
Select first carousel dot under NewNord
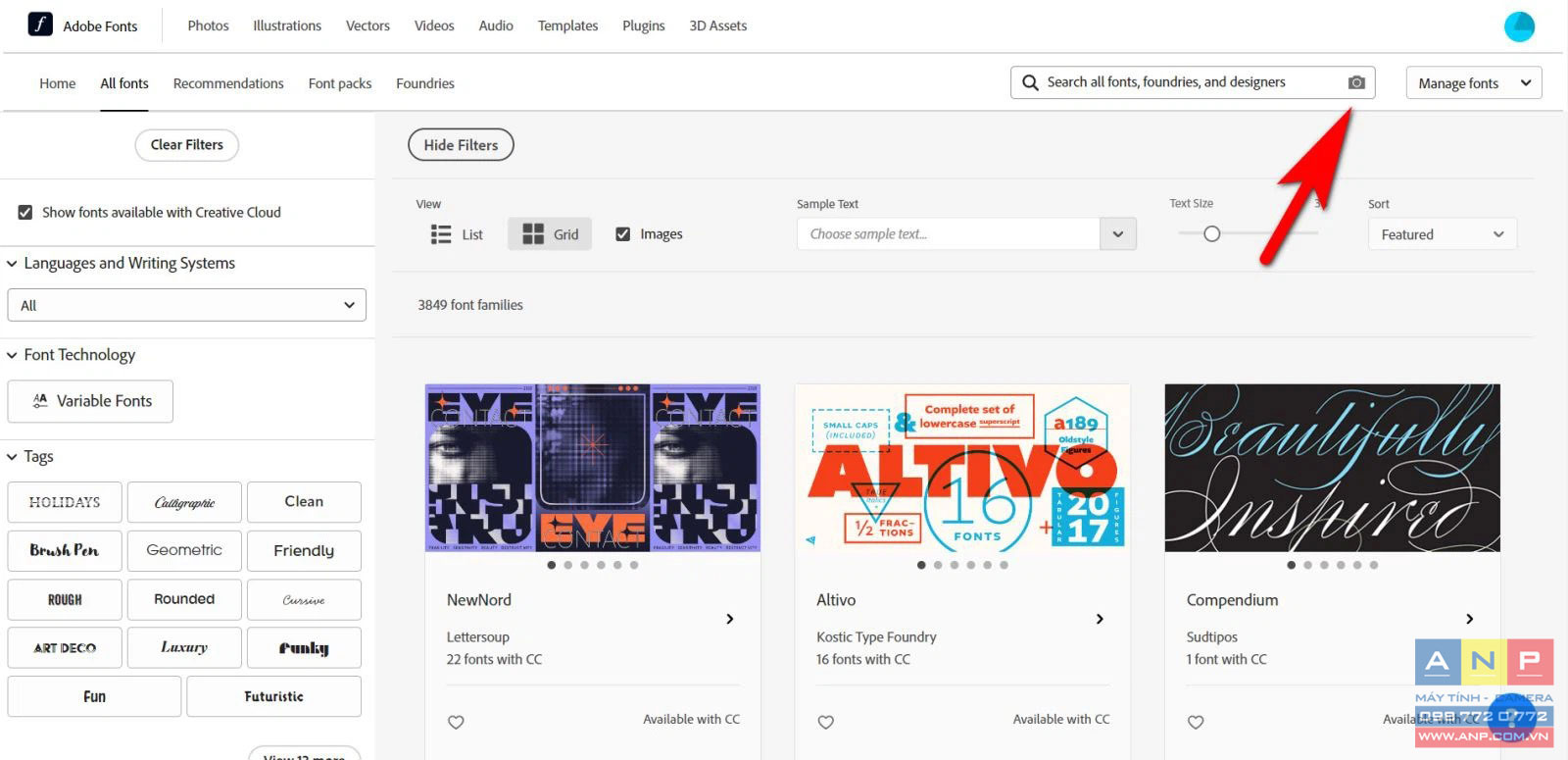(552, 565)
